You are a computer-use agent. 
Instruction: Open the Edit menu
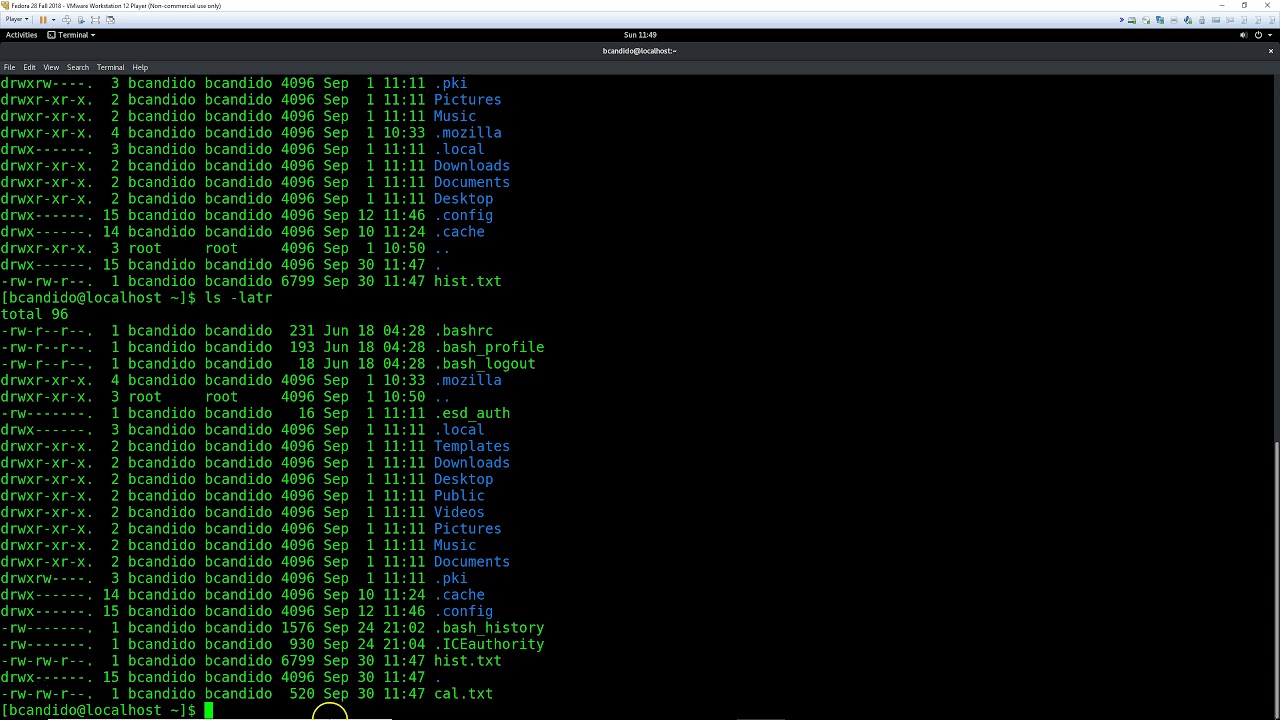pyautogui.click(x=29, y=67)
